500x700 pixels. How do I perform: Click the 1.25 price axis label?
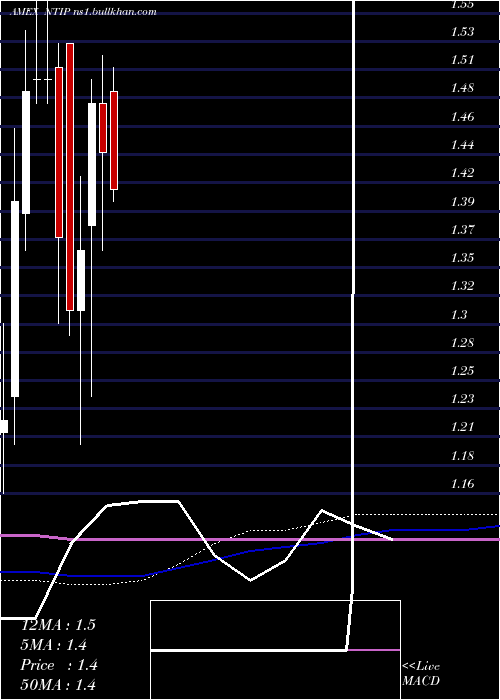click(462, 371)
